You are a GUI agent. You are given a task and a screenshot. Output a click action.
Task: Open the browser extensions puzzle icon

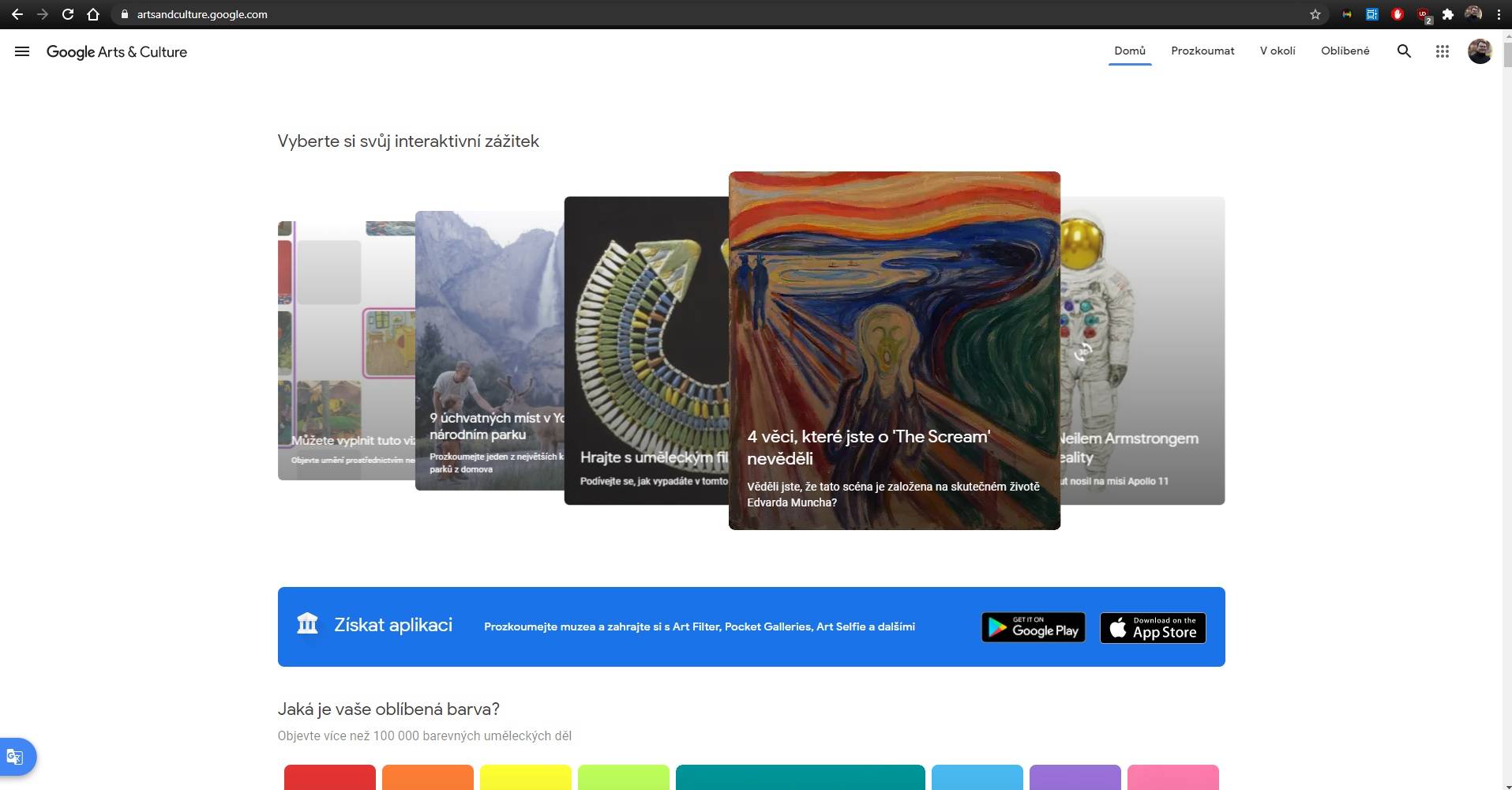click(1448, 14)
